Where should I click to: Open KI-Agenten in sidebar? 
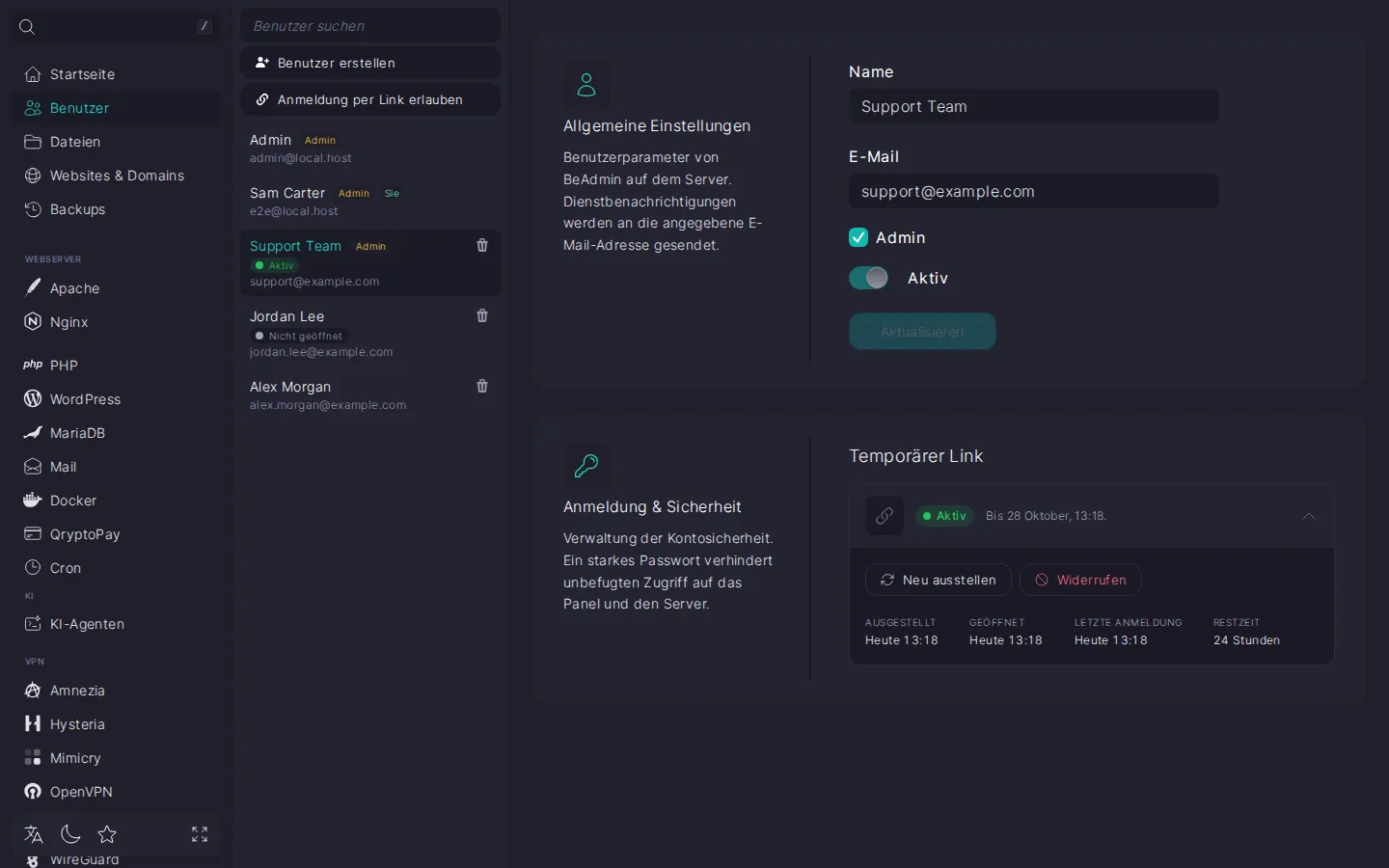coord(116,624)
